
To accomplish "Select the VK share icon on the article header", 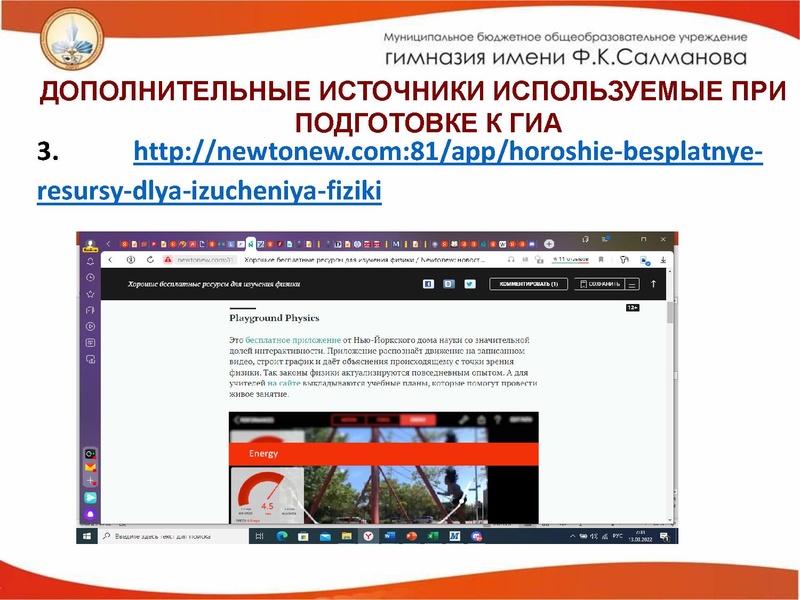I will 448,285.
